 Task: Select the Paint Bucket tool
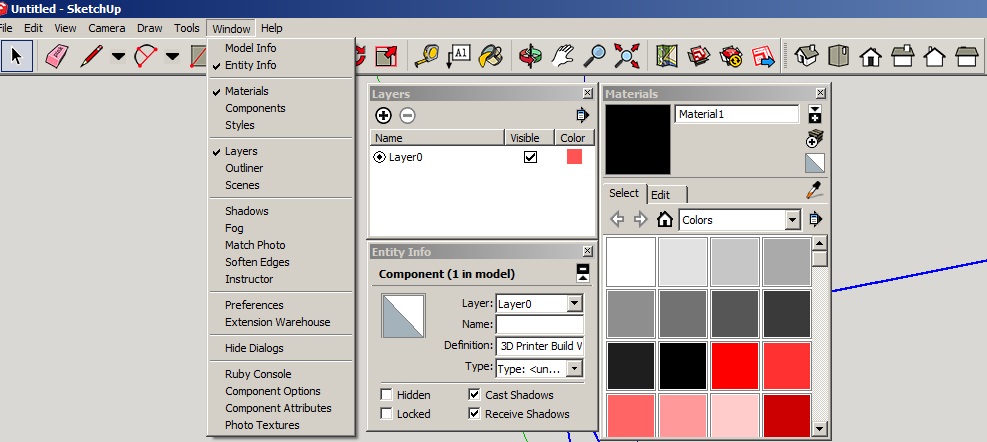490,56
